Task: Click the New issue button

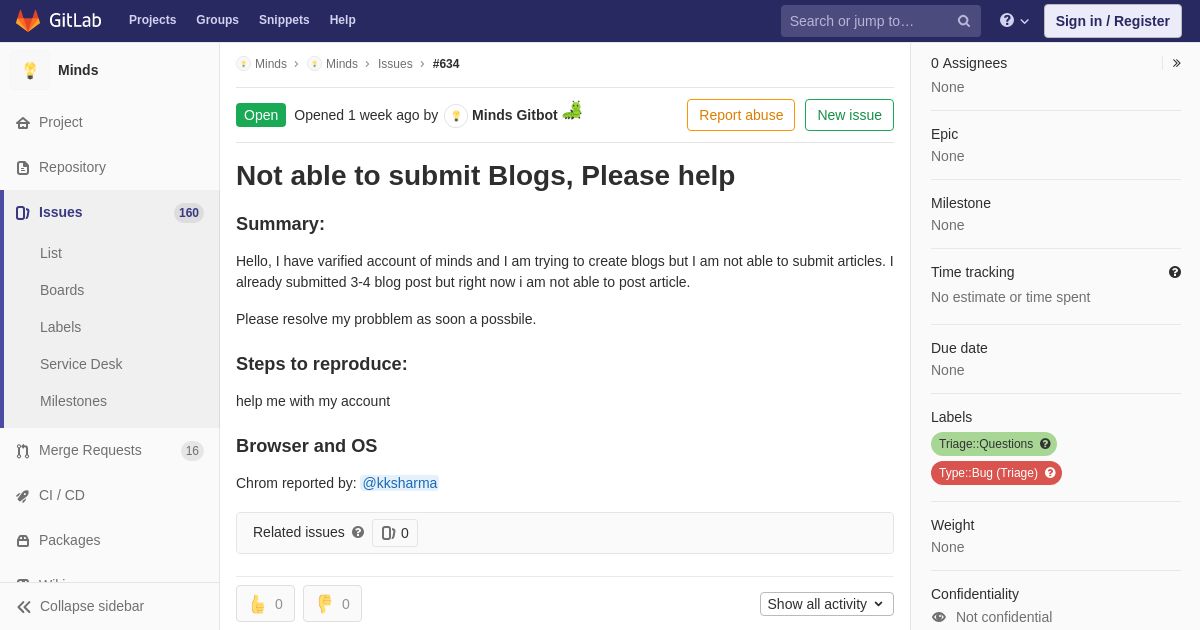Action: [849, 115]
